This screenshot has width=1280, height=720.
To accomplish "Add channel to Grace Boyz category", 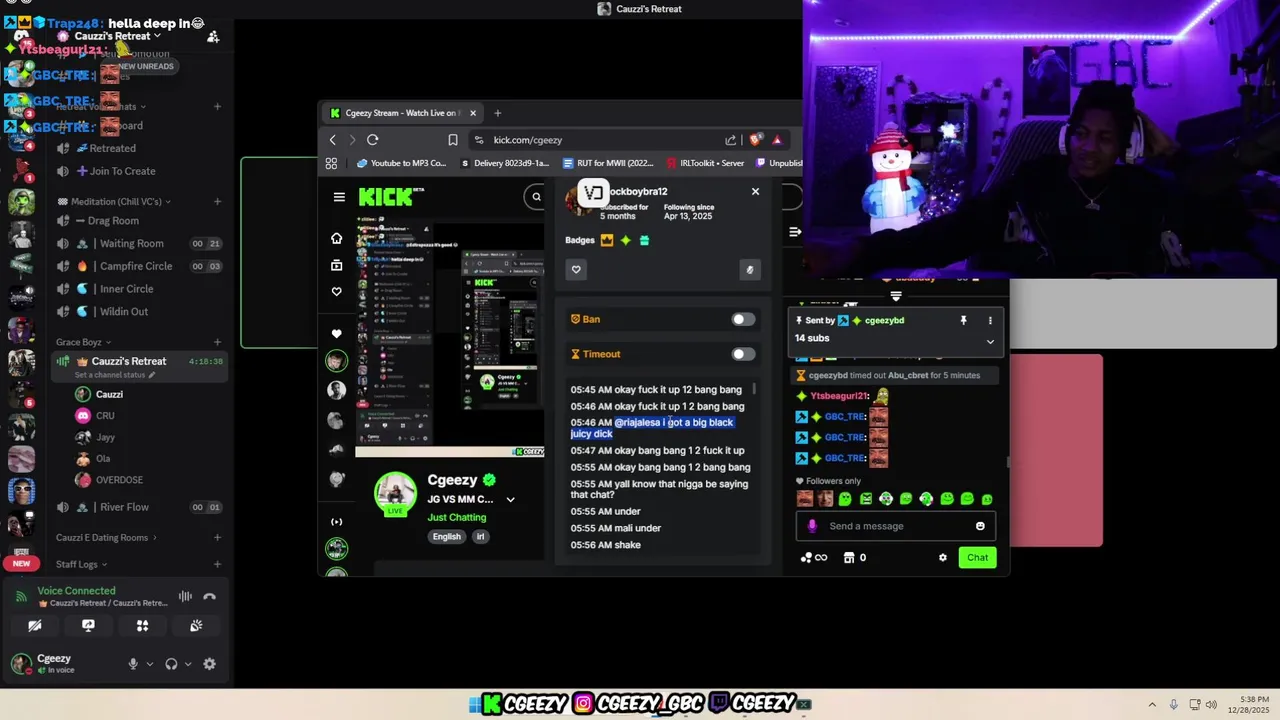I will [217, 342].
